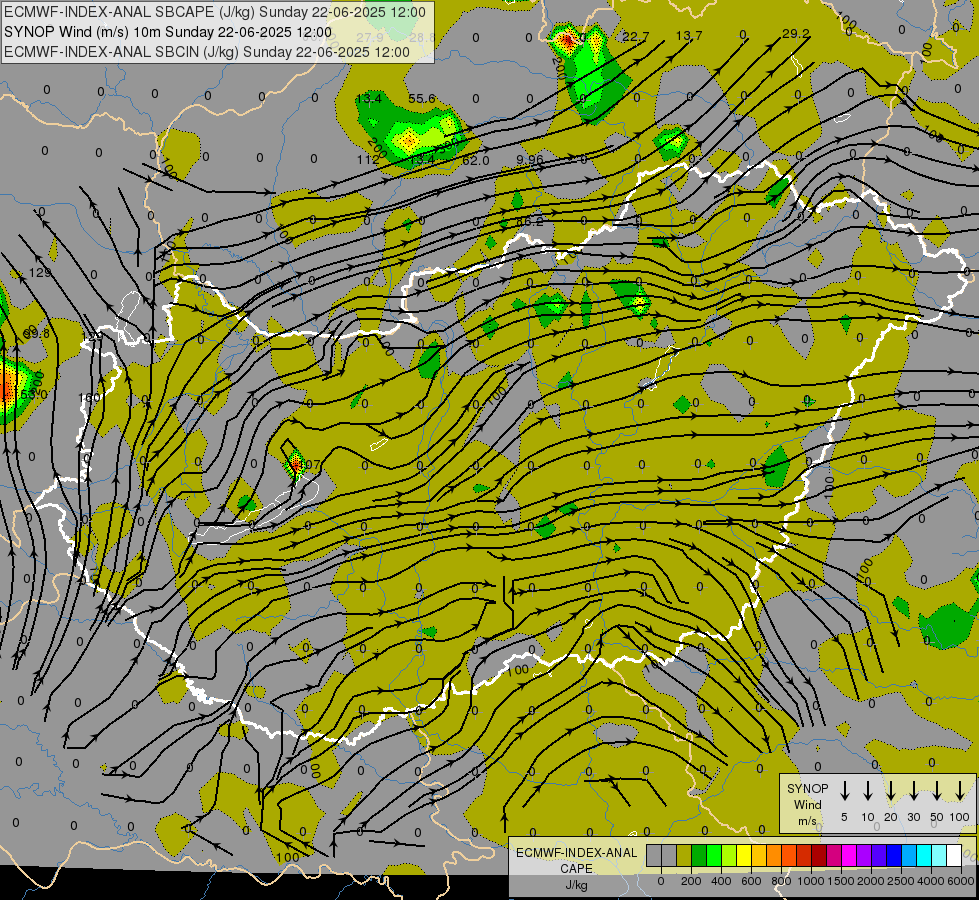979x900 pixels.
Task: Click the SYNOP Wind 10m title line
Action: point(168,32)
